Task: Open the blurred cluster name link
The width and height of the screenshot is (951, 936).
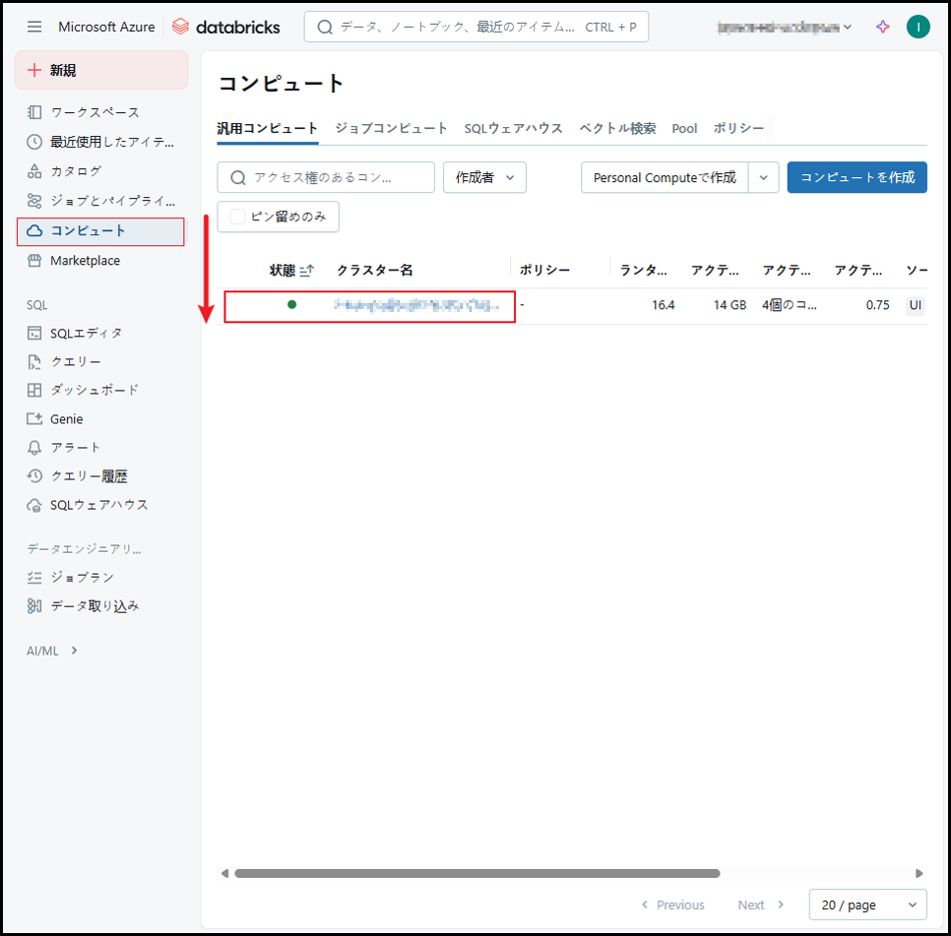Action: coord(416,305)
